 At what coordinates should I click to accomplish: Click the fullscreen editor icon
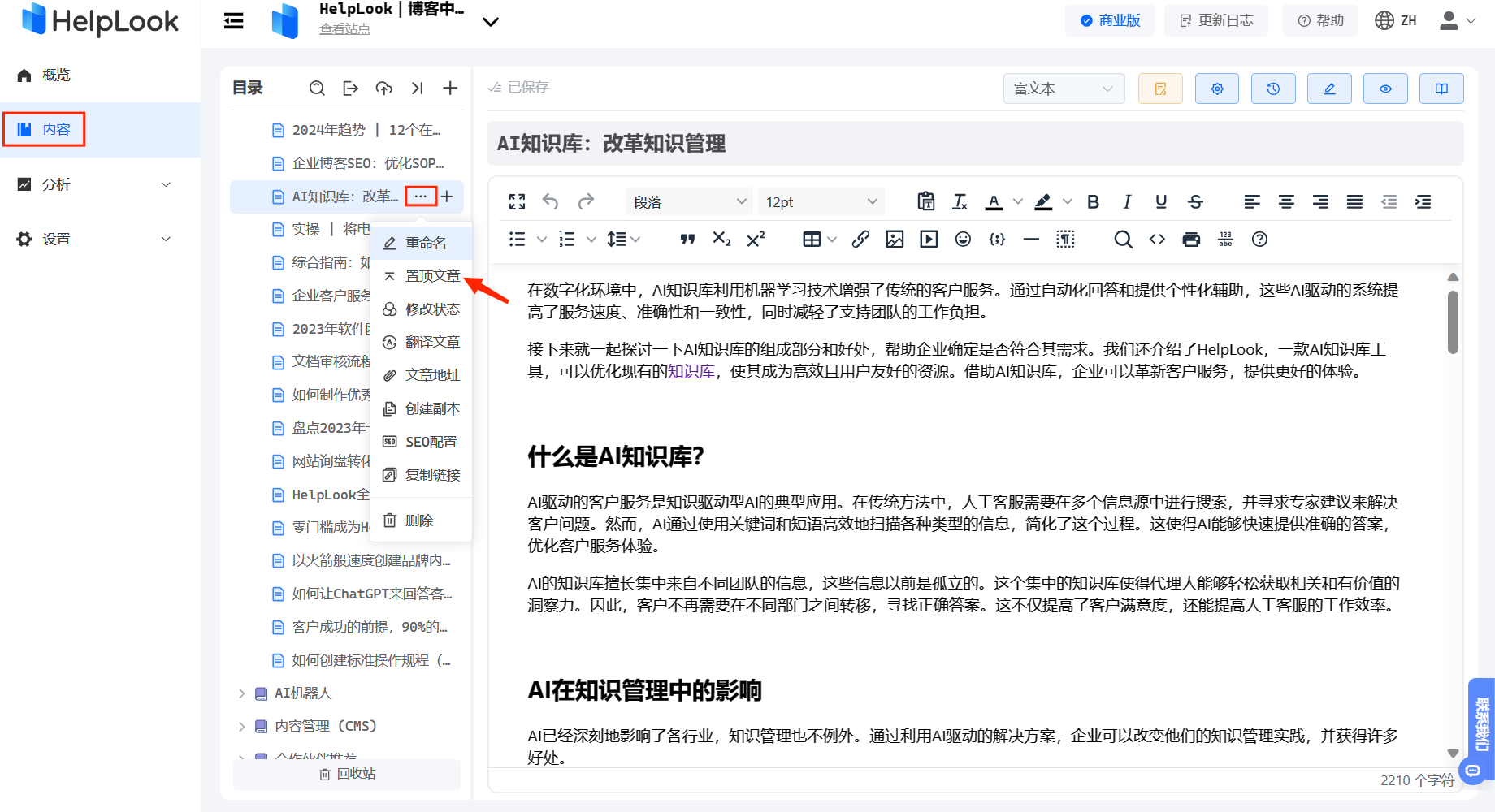click(x=517, y=201)
